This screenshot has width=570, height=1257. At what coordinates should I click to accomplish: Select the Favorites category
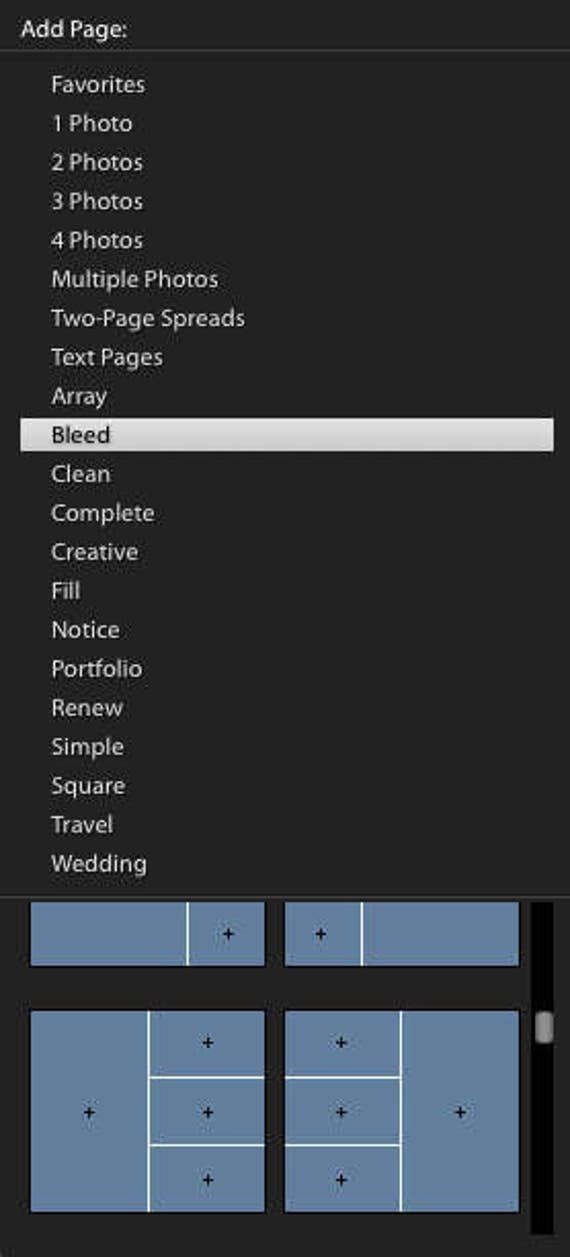tap(97, 85)
